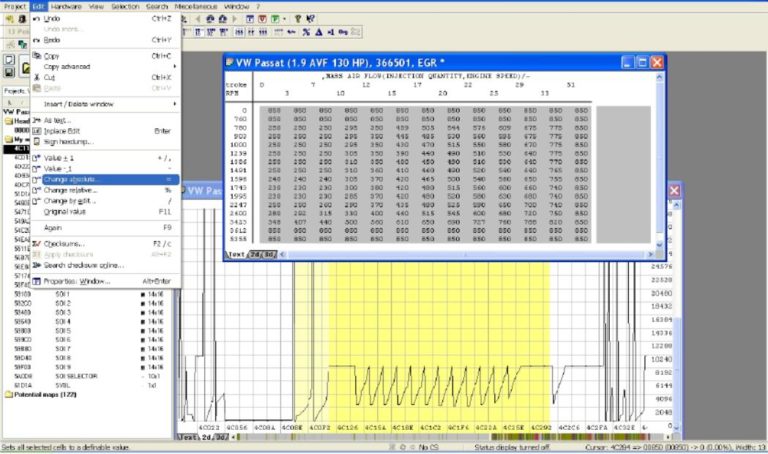Open the Hardware menu

click(66, 6)
